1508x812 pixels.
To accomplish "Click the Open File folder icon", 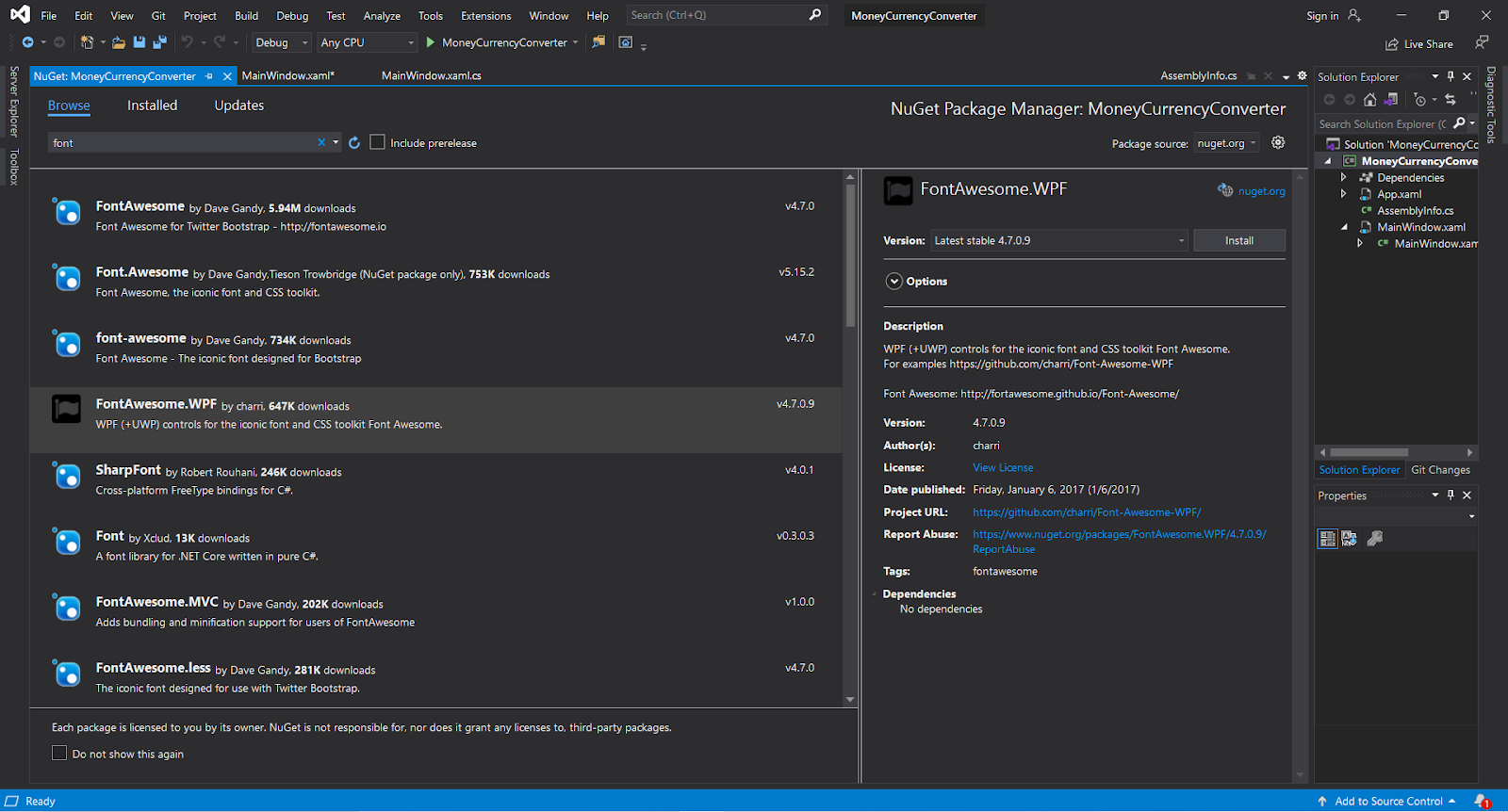I will [119, 42].
